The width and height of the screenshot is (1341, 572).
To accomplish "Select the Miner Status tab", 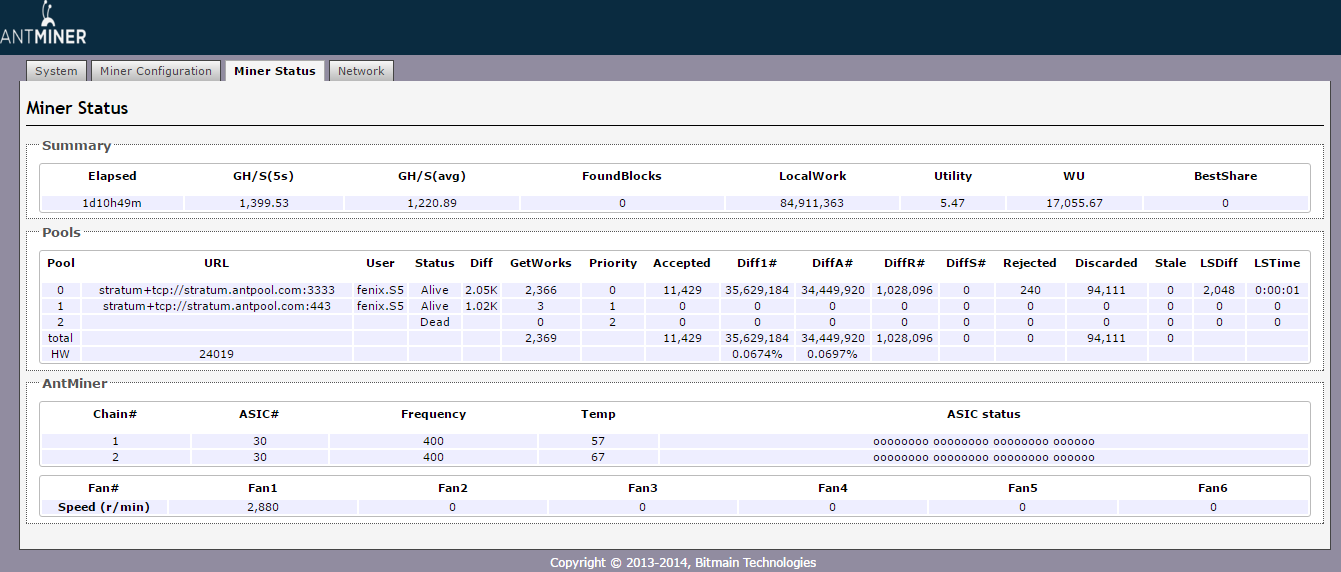I will (274, 71).
